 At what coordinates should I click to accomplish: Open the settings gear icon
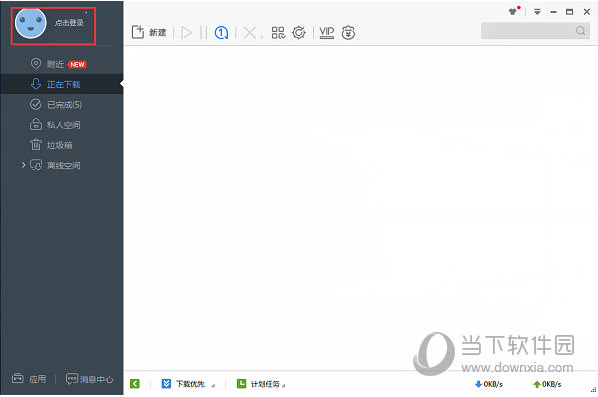(x=299, y=33)
